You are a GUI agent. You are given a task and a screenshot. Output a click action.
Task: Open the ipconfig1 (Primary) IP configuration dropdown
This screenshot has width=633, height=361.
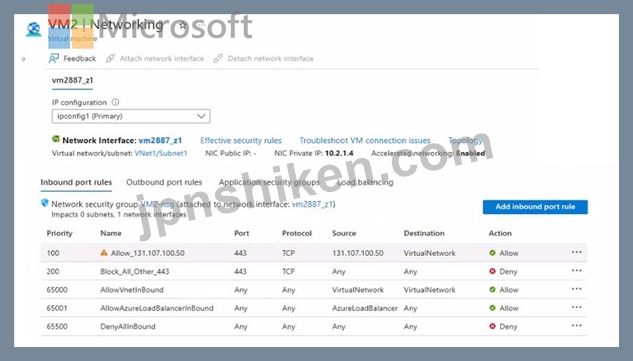tap(131, 116)
